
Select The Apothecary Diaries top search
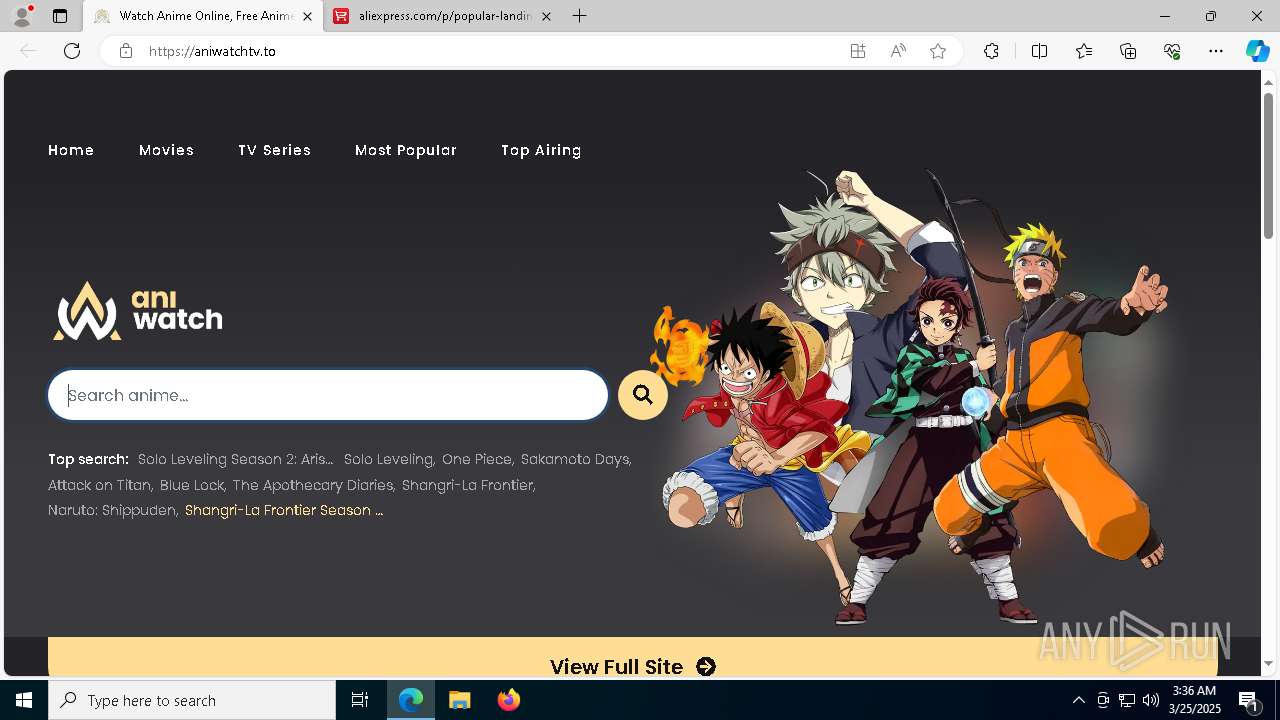click(x=312, y=485)
